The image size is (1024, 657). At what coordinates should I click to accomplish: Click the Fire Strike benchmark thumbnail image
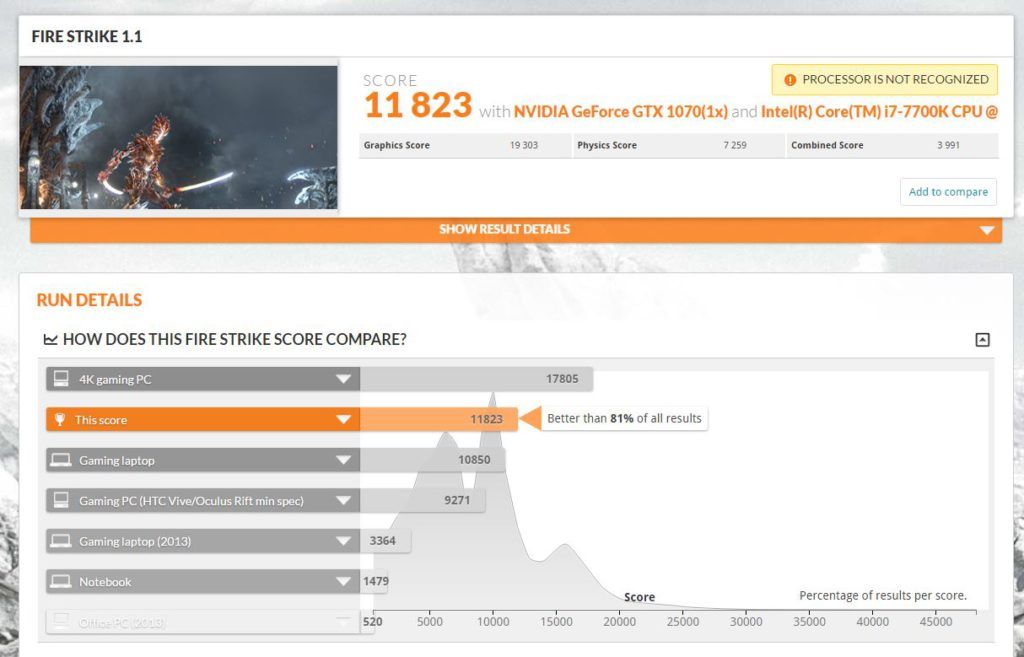point(179,137)
